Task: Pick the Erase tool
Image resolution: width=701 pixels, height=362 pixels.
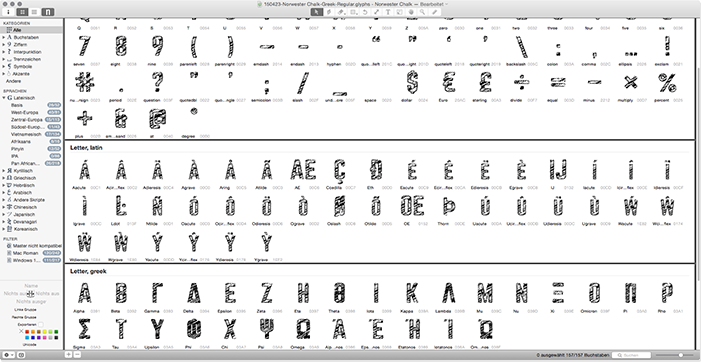Action: coord(341,12)
